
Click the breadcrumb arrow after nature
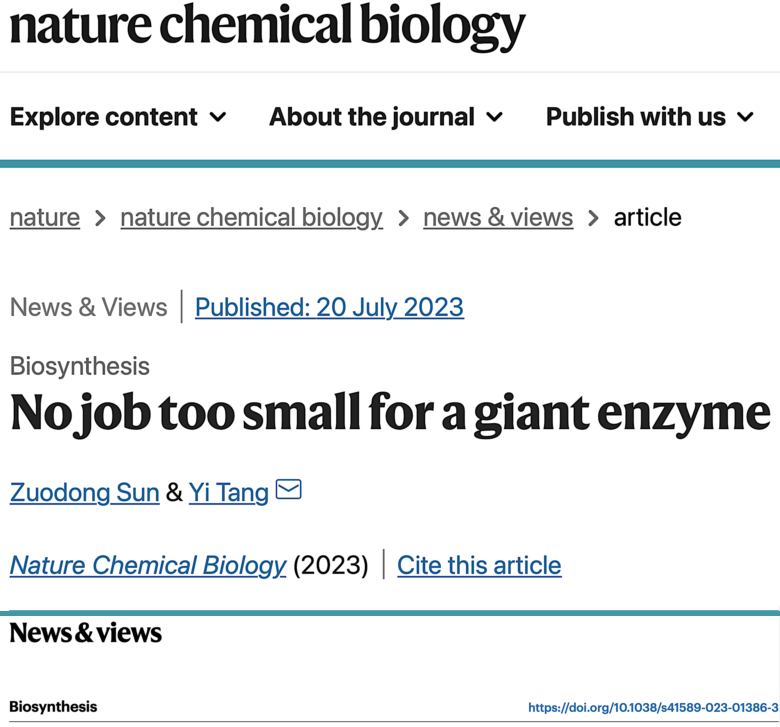point(100,218)
